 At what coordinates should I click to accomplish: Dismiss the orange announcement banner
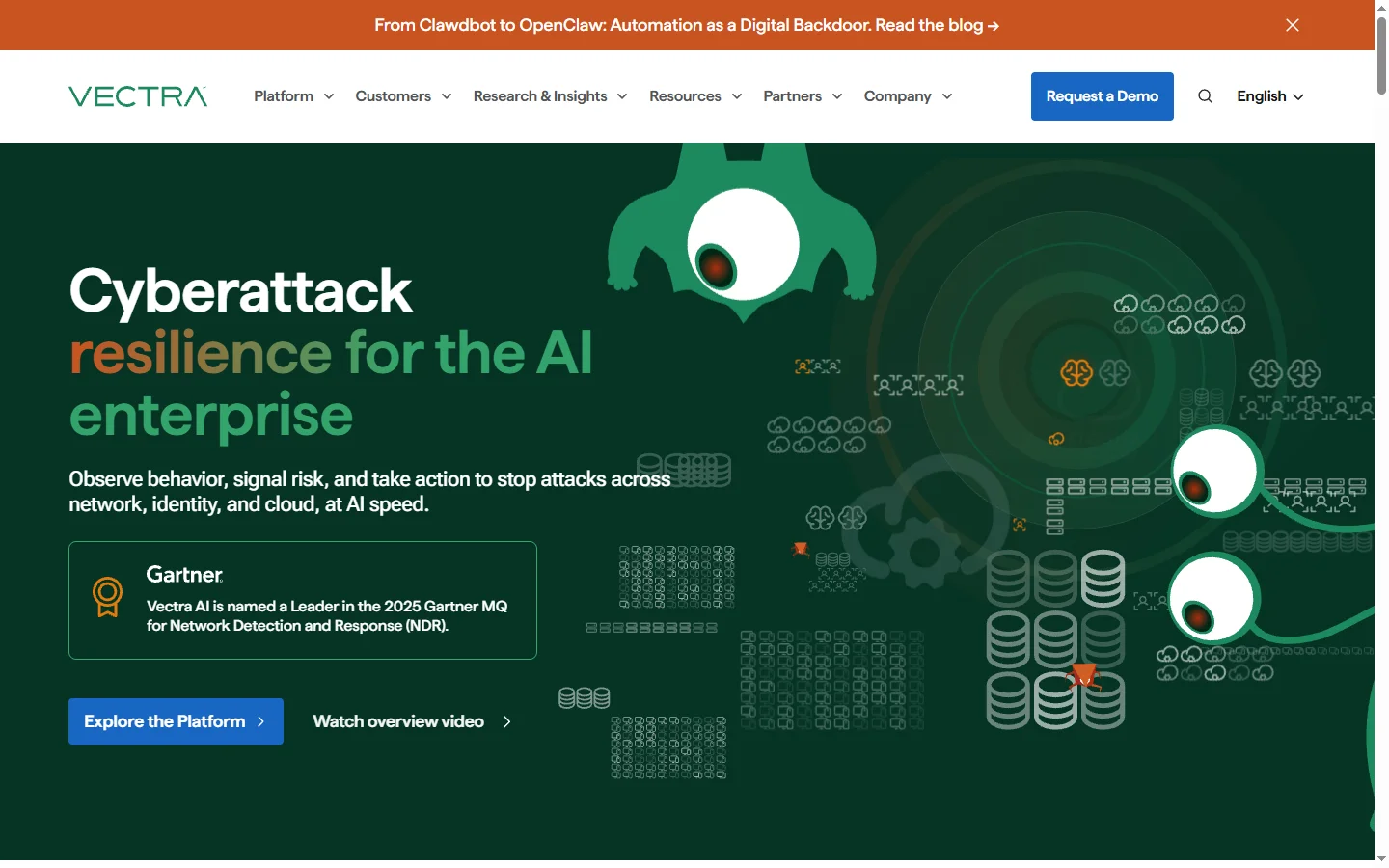[x=1293, y=25]
